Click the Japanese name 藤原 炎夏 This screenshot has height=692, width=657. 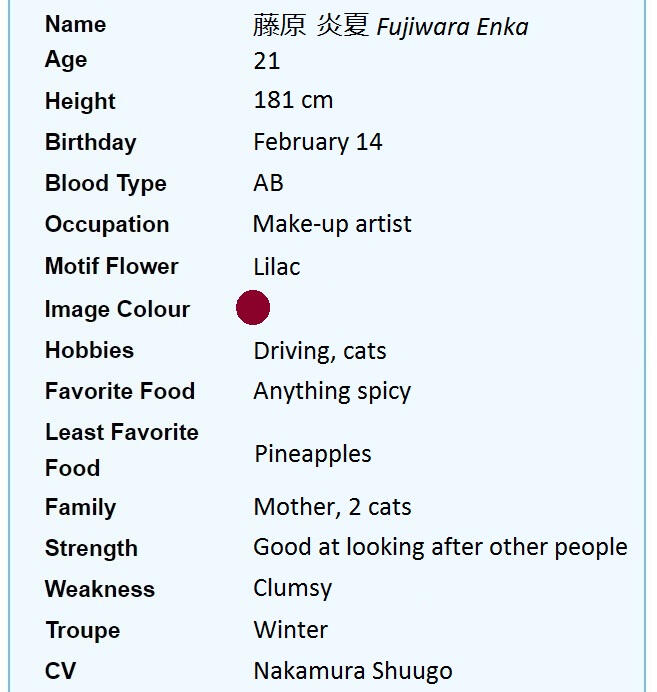[x=310, y=26]
